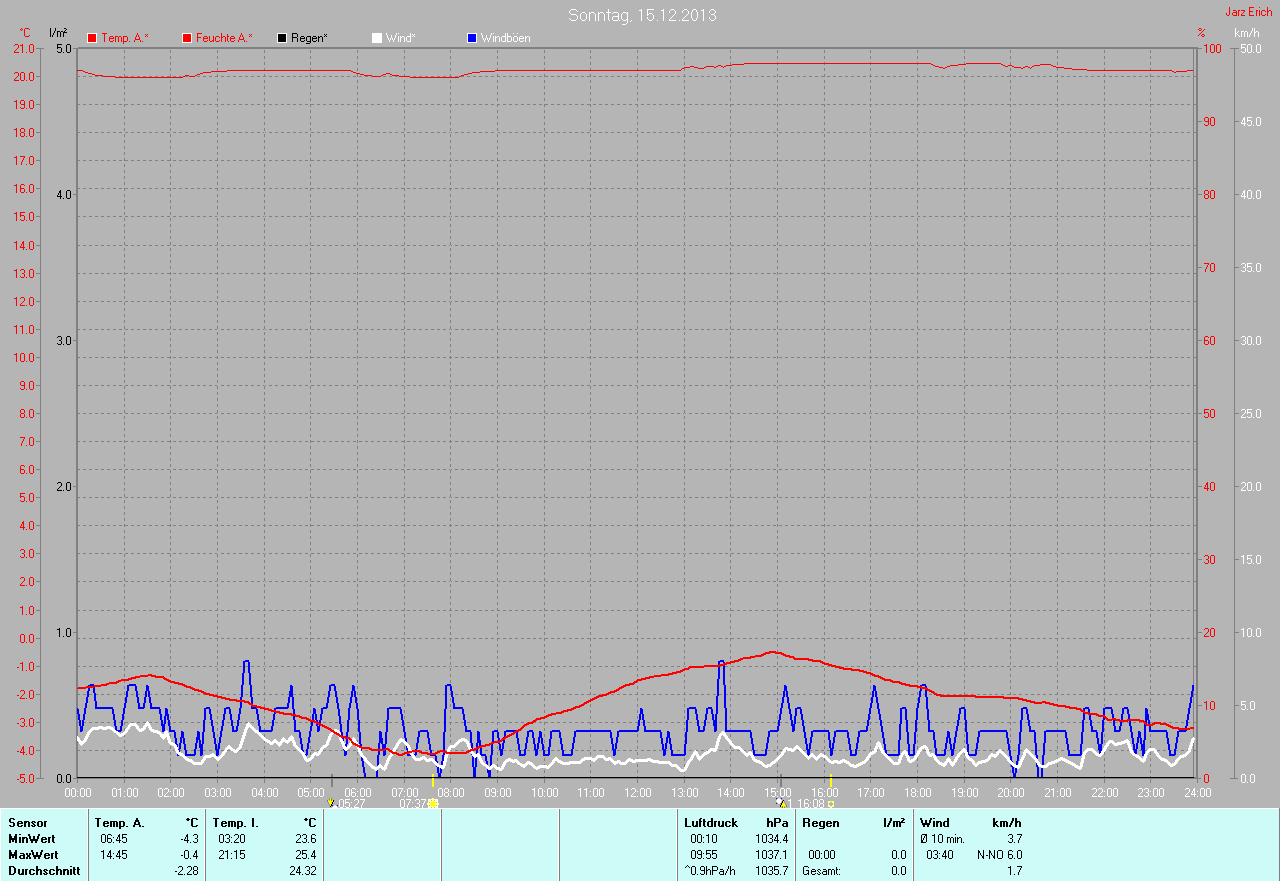Click the indoor maximum value '25.4'
1280x881 pixels.
pos(306,855)
